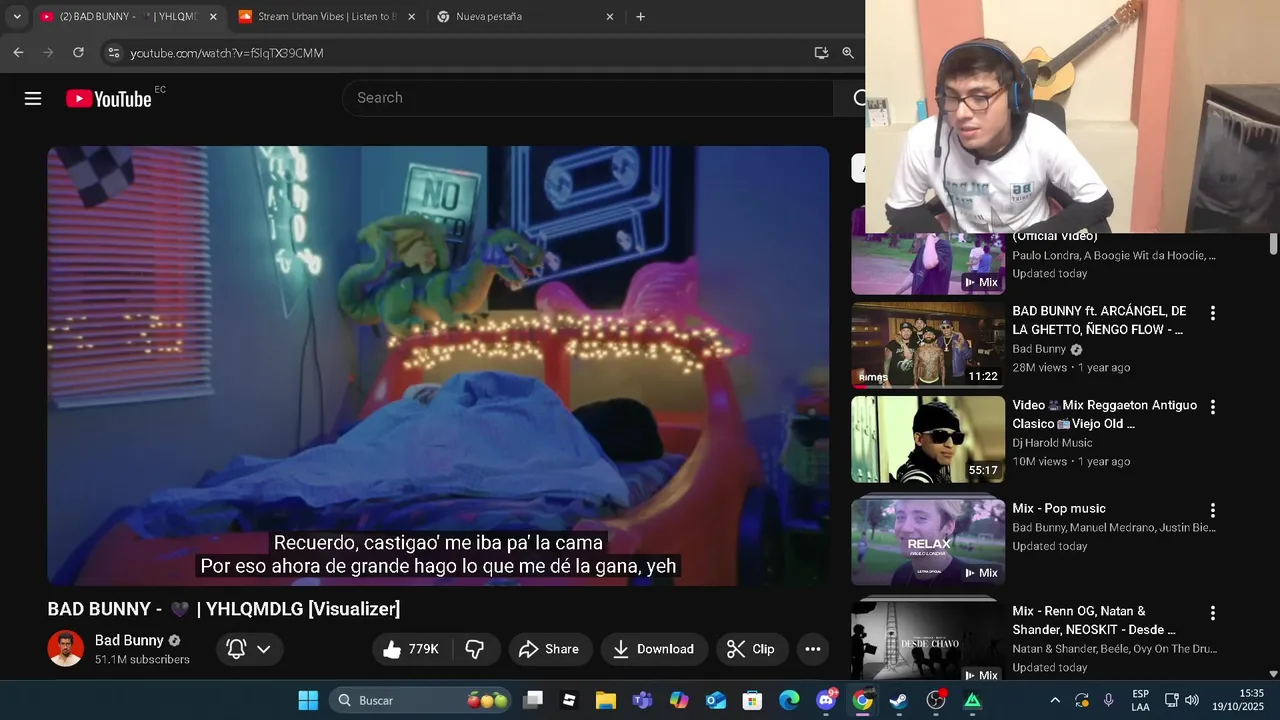Open Microsoft Teams from taskbar

pos(642,700)
